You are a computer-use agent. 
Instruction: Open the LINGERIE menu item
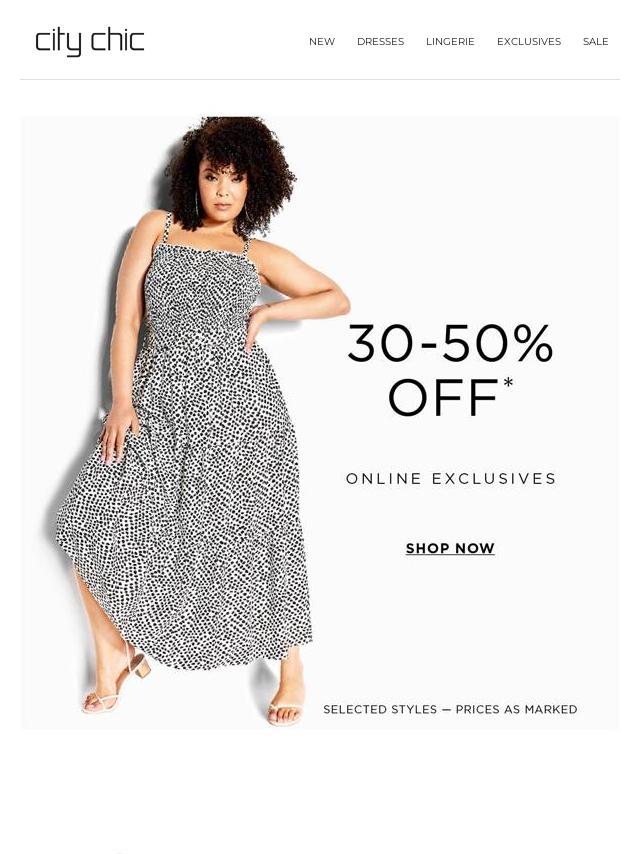[x=450, y=41]
